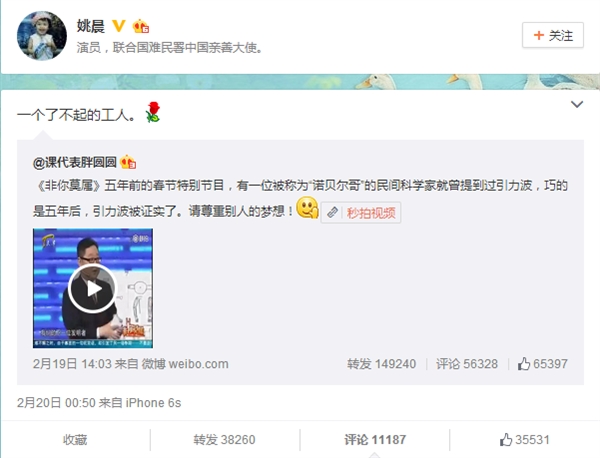Open 姚晨's profile avatar

(42, 36)
